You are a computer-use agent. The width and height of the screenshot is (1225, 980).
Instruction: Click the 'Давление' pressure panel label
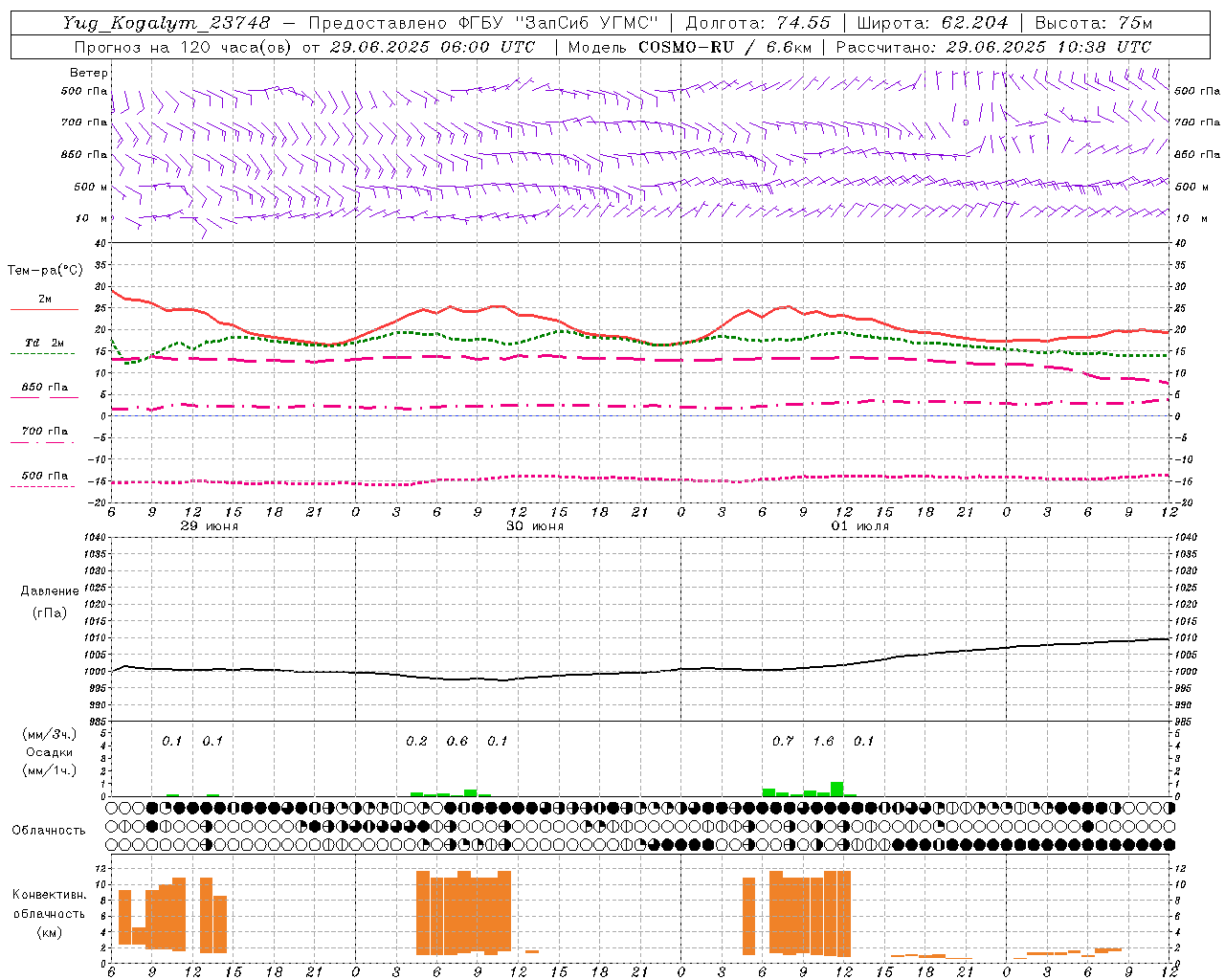[50, 591]
